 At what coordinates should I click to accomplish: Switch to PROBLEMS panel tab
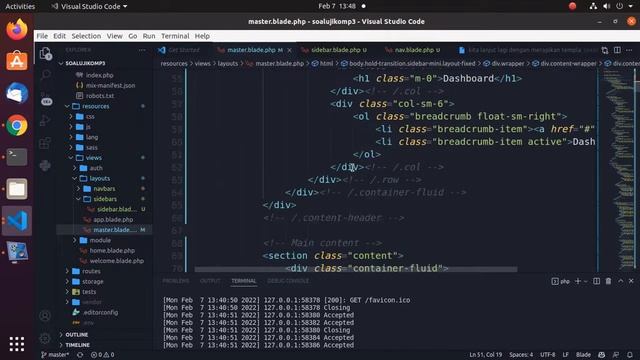[x=176, y=281]
